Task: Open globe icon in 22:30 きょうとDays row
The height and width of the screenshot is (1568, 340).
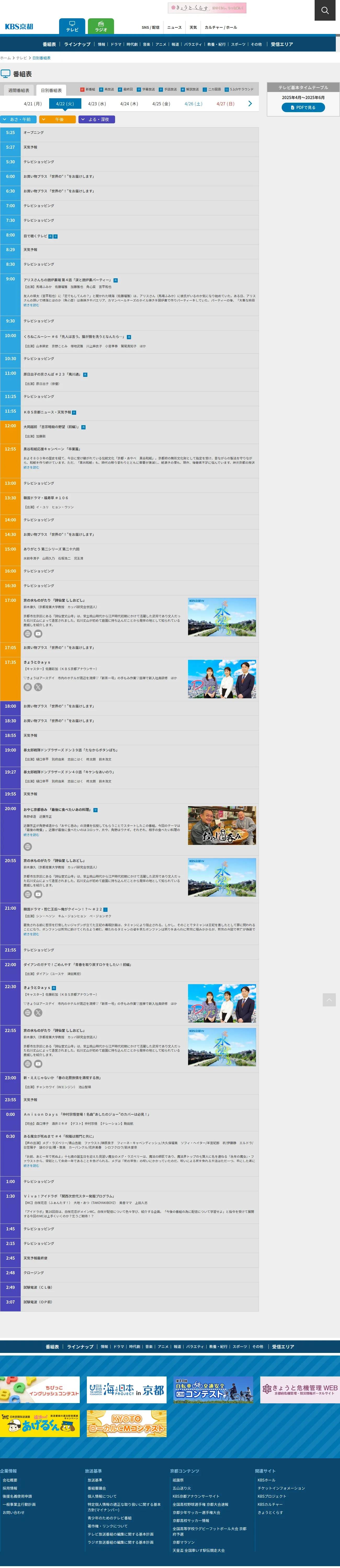Action: (27, 1013)
